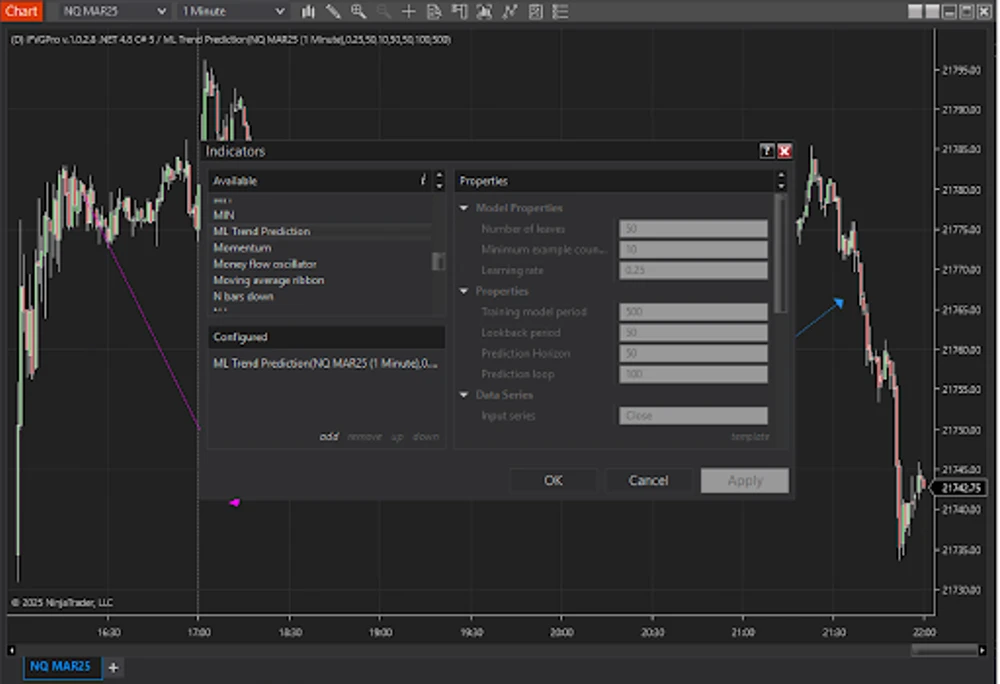
Task: Click the down link under Configured
Action: [x=426, y=437]
